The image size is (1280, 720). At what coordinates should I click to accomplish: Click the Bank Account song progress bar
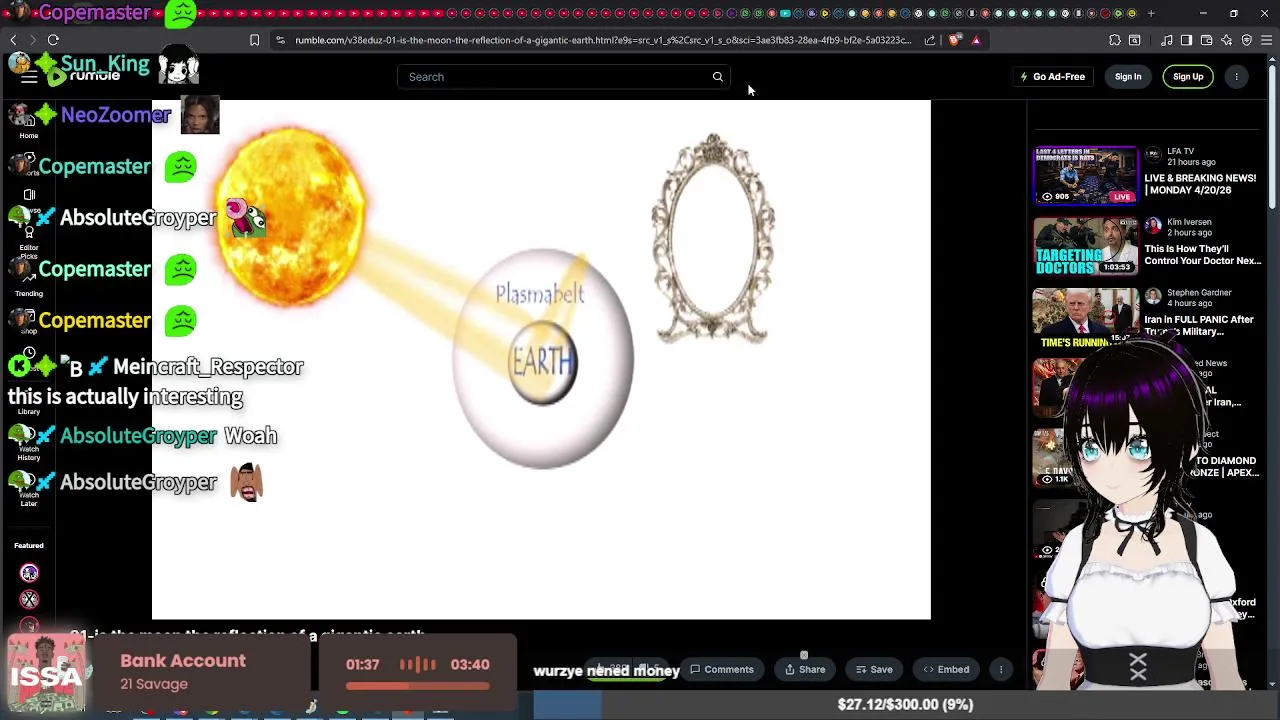418,686
